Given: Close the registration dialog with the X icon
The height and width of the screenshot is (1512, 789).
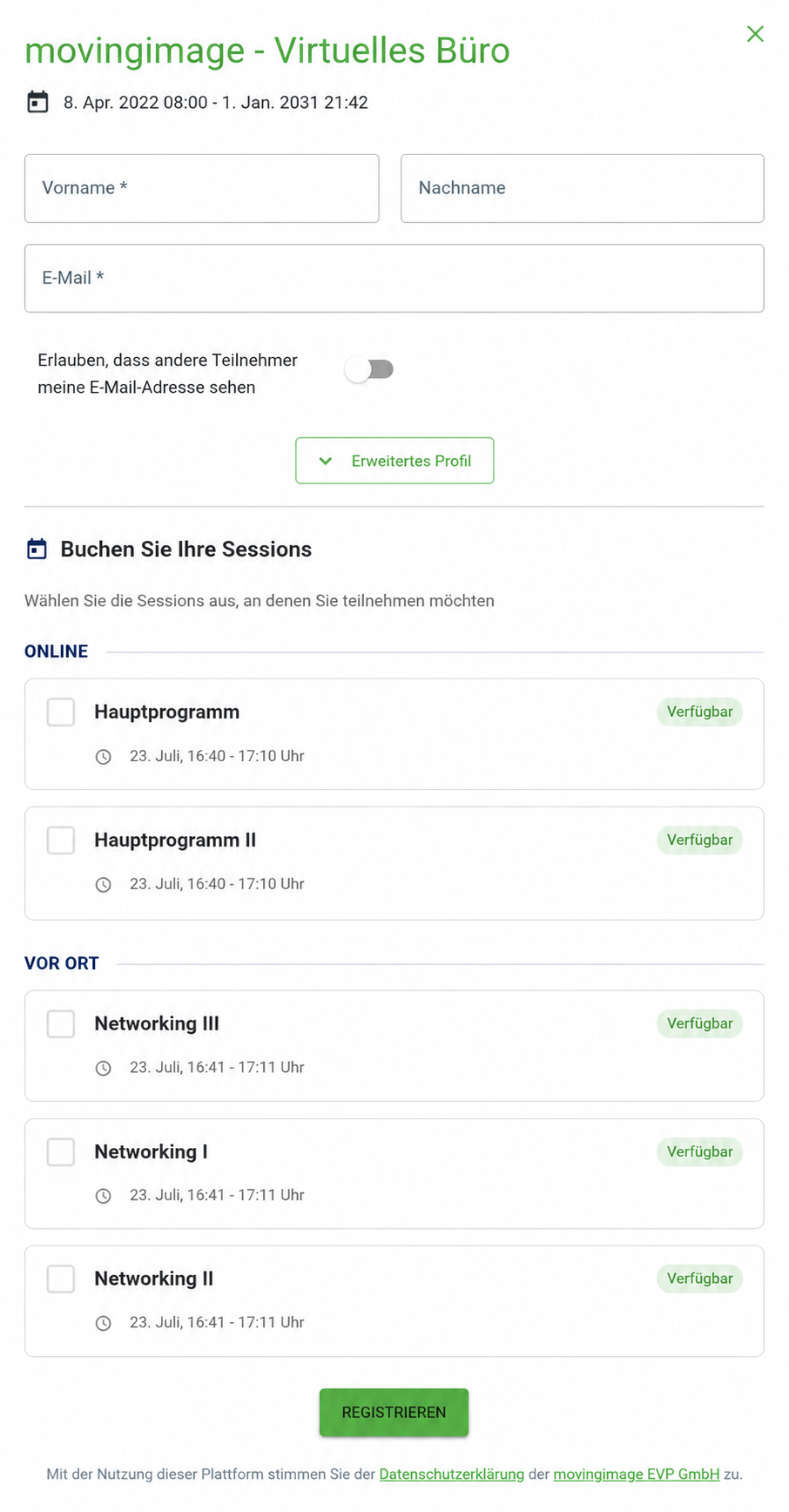Looking at the screenshot, I should (755, 34).
